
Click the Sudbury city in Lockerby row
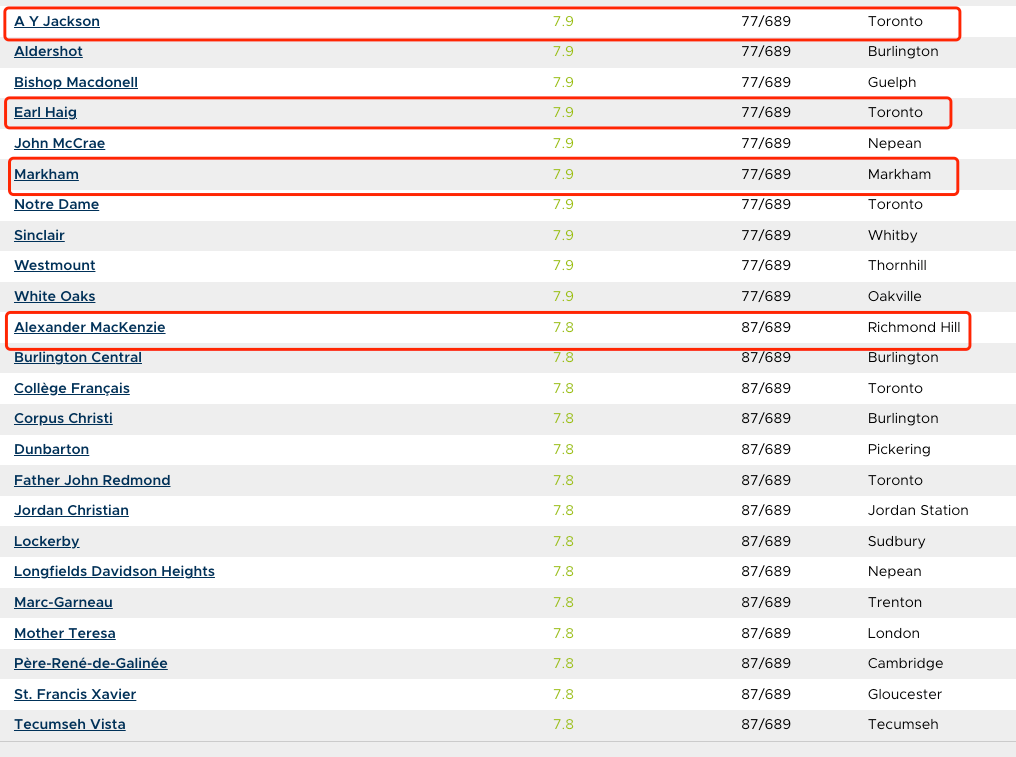coord(897,541)
